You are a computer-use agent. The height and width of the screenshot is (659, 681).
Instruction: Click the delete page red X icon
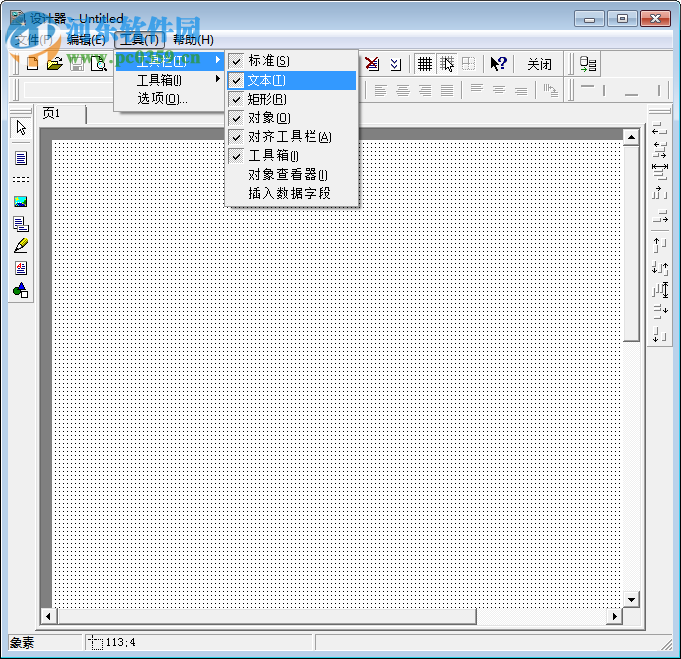pos(372,64)
